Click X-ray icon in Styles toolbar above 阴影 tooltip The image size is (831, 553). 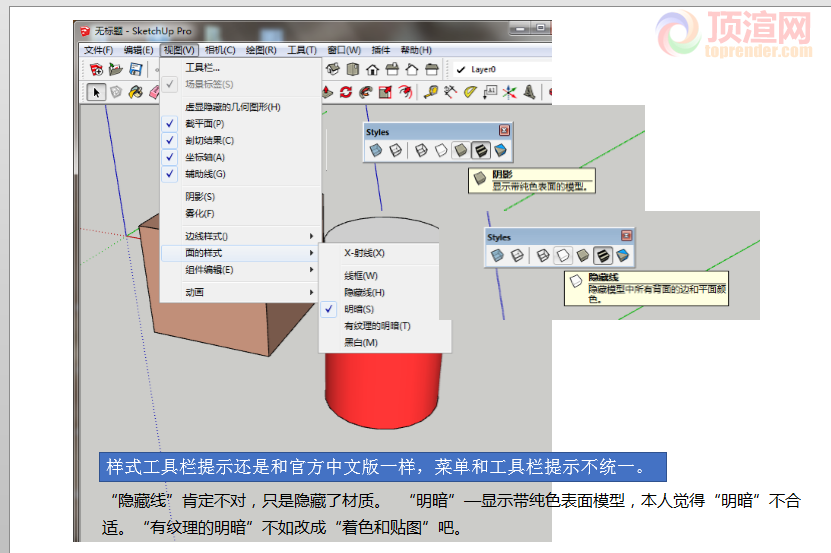[376, 151]
